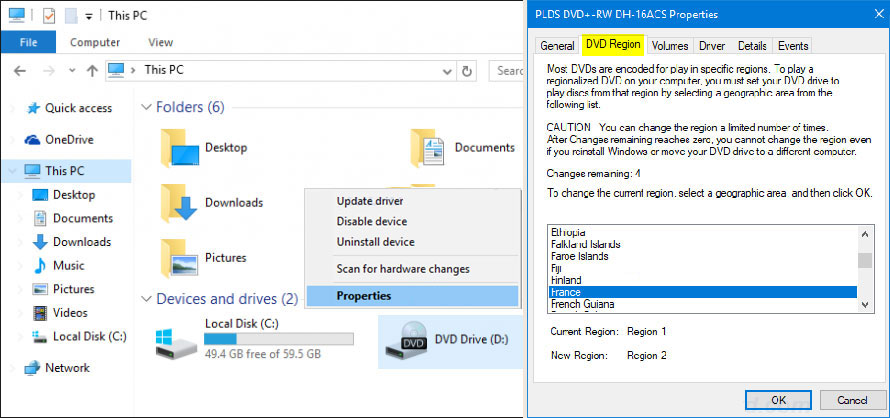Image resolution: width=890 pixels, height=418 pixels.
Task: Open the View ribbon tab
Action: point(161,42)
